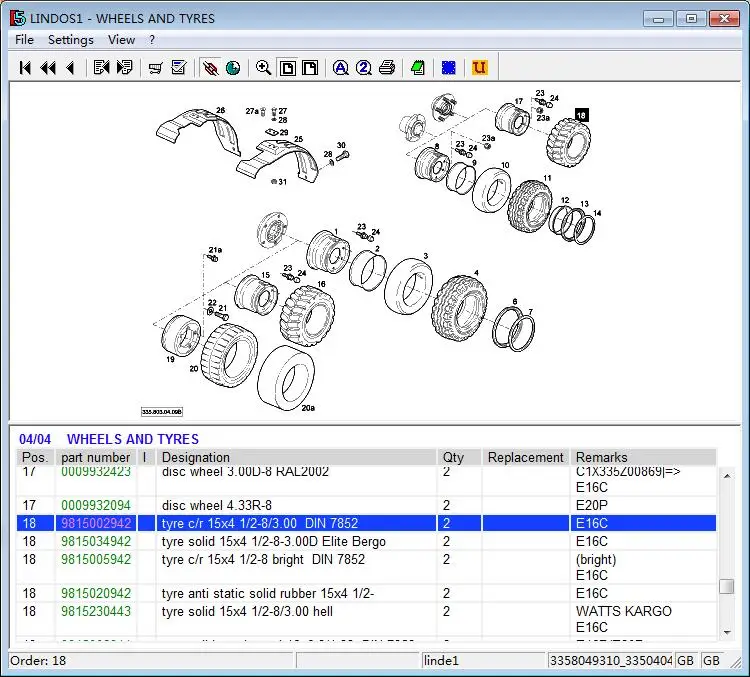Image resolution: width=750 pixels, height=677 pixels.
Task: Click the green book icon
Action: 418,68
